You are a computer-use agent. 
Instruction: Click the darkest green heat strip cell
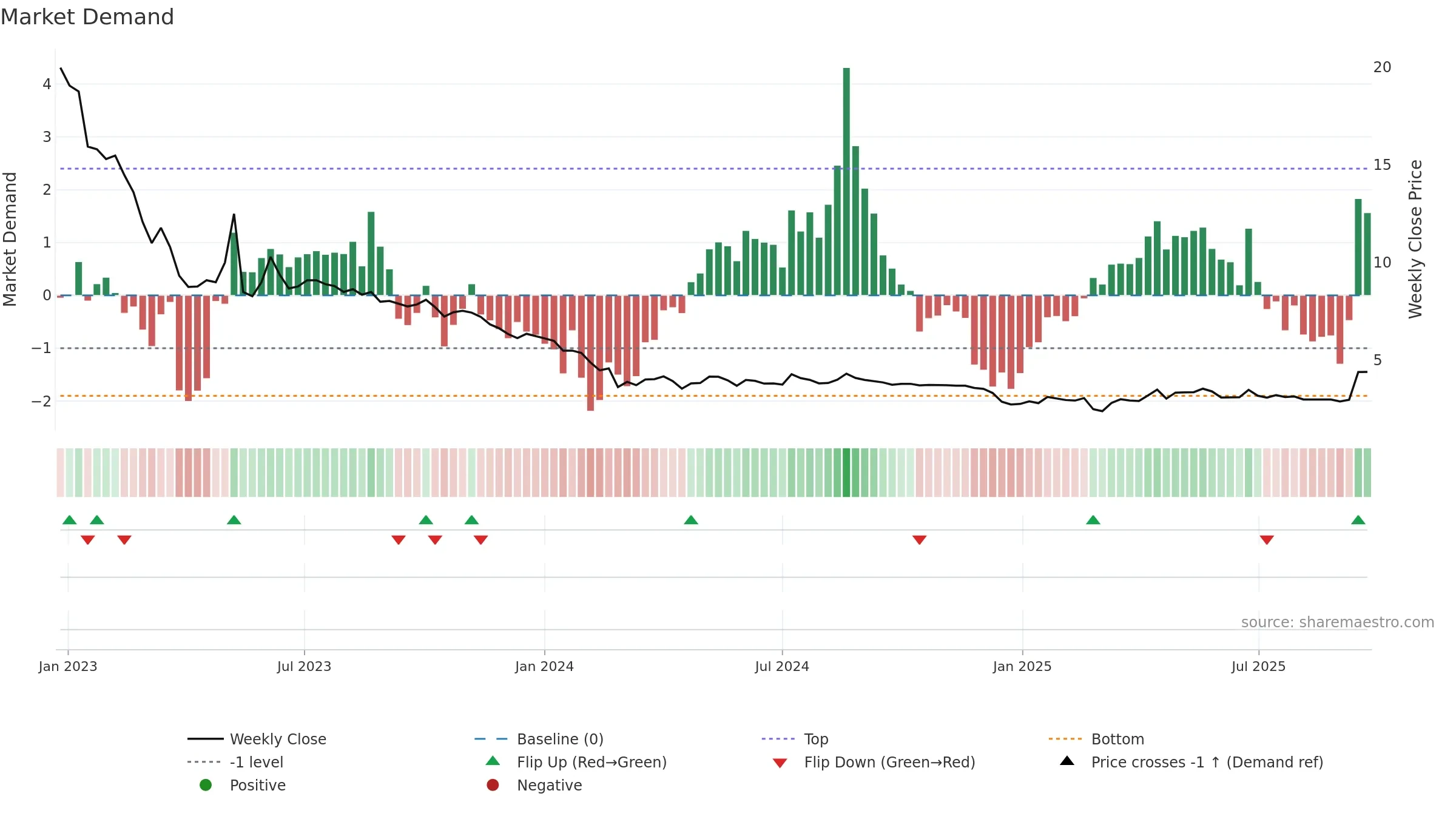846,473
